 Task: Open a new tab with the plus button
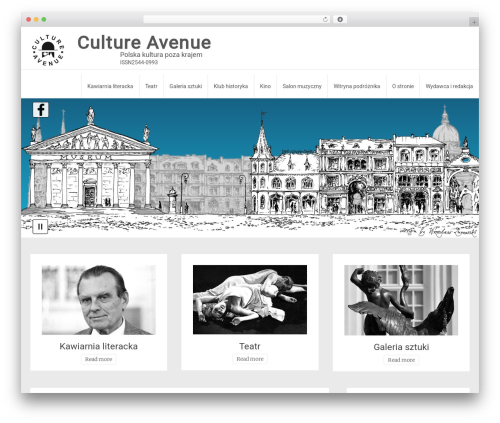pyautogui.click(x=474, y=22)
